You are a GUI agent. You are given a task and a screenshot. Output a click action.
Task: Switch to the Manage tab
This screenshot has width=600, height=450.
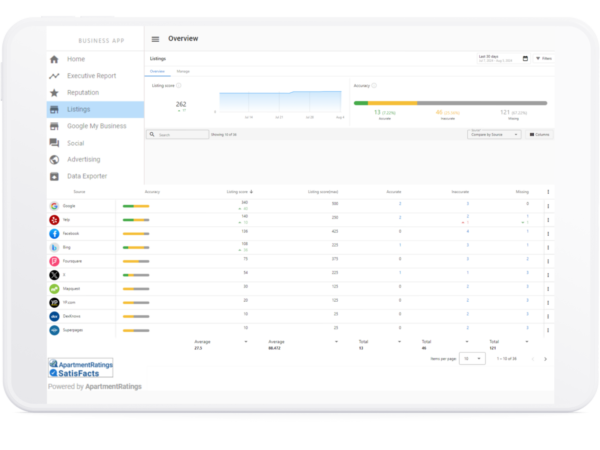click(183, 72)
